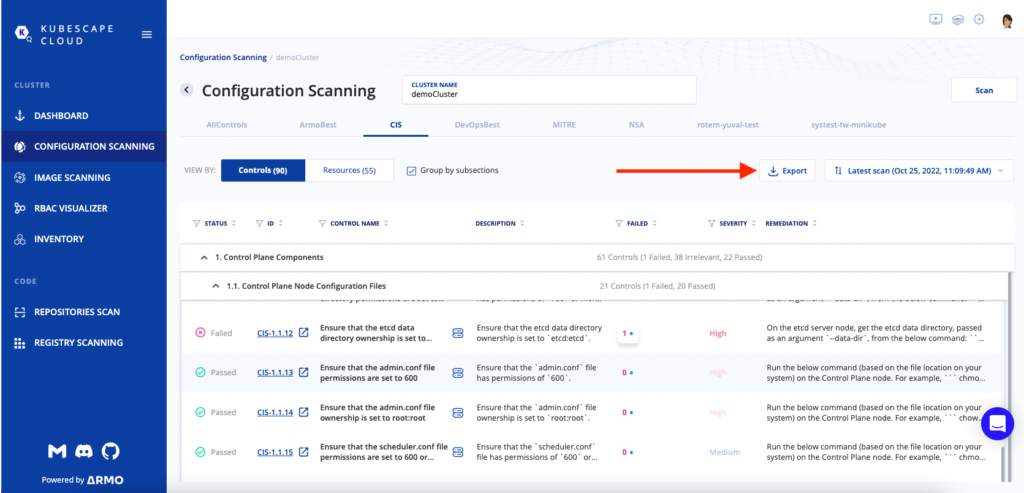Click the resource icon for CIS-1.1.15 row
Viewport: 1024px width, 493px height.
click(458, 452)
